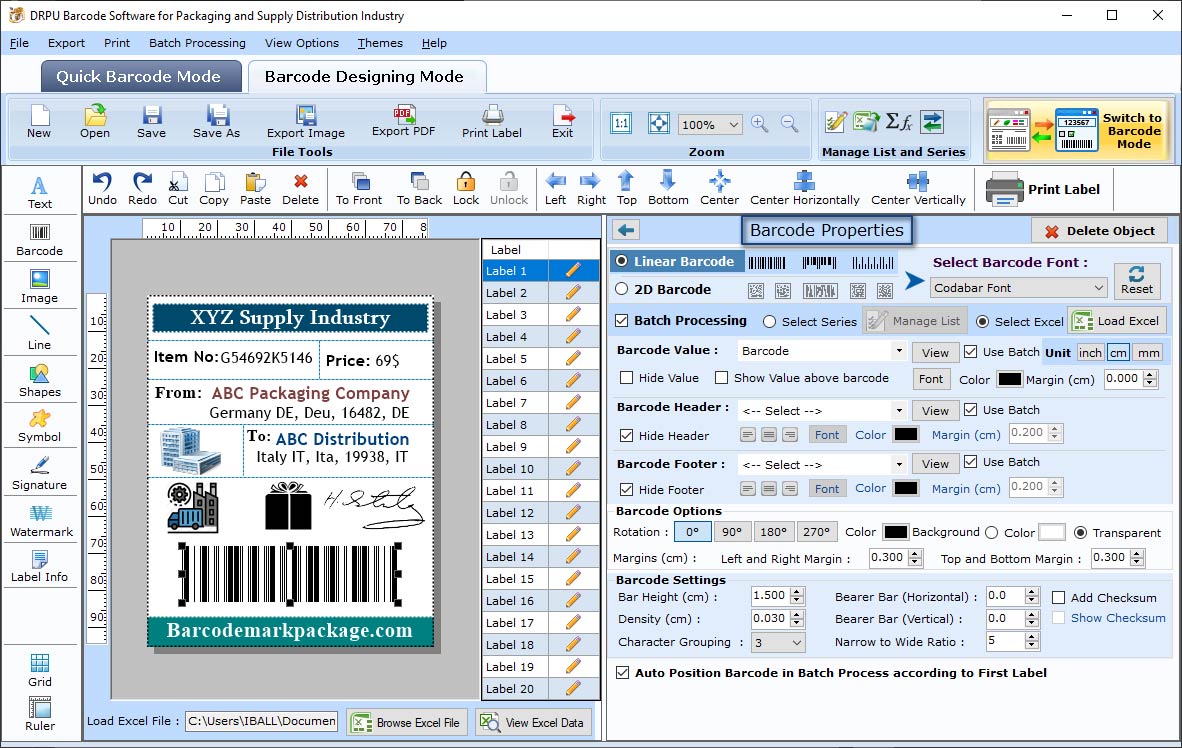The width and height of the screenshot is (1182, 748).
Task: Toggle the Grid display
Action: (x=39, y=670)
